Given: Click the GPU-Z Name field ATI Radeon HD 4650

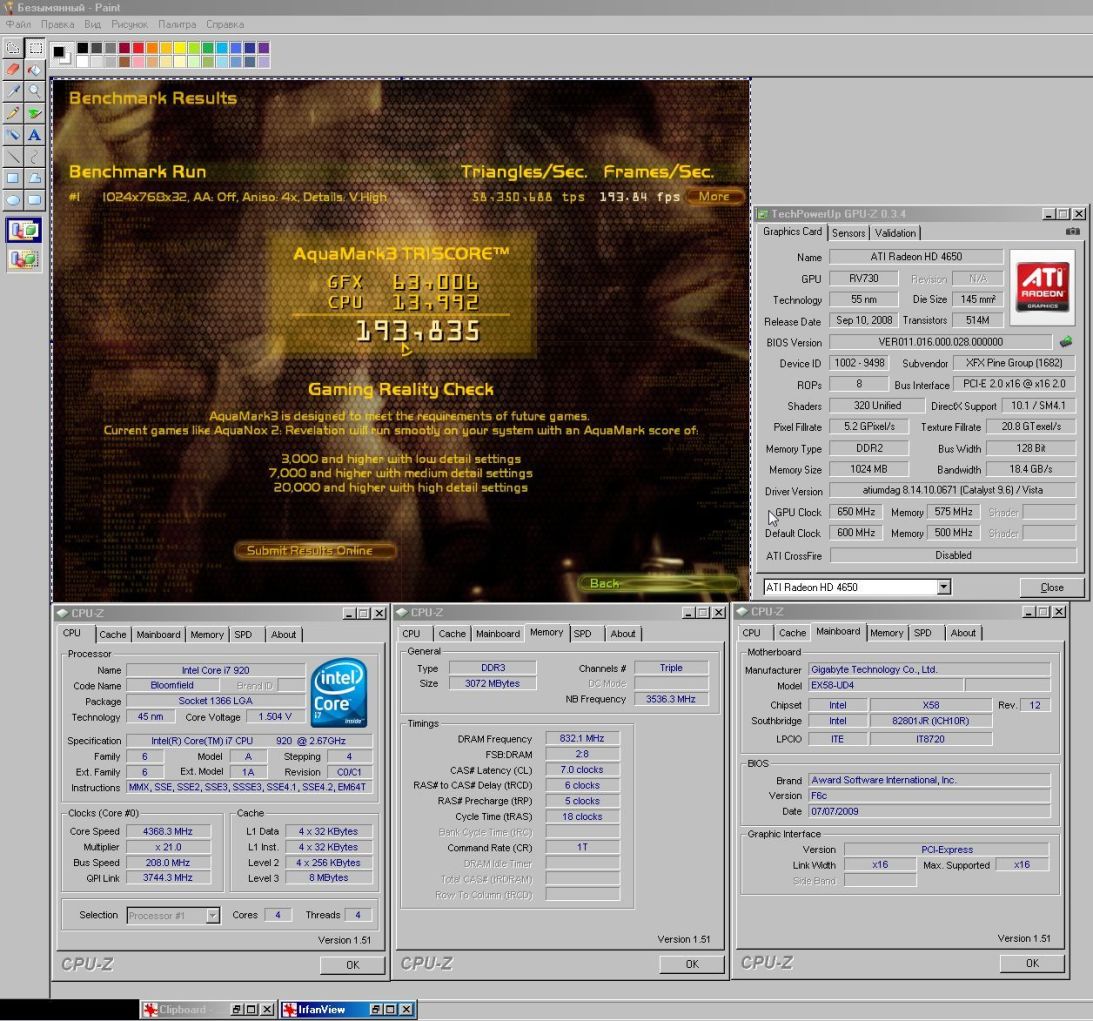Looking at the screenshot, I should click(x=915, y=256).
